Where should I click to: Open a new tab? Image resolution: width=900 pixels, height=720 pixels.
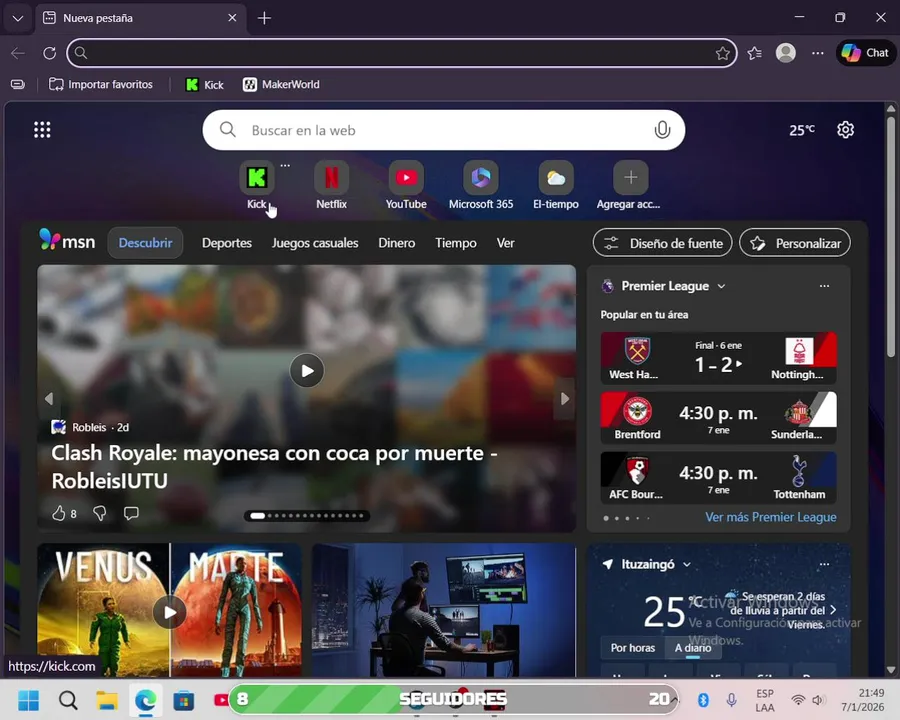(265, 18)
